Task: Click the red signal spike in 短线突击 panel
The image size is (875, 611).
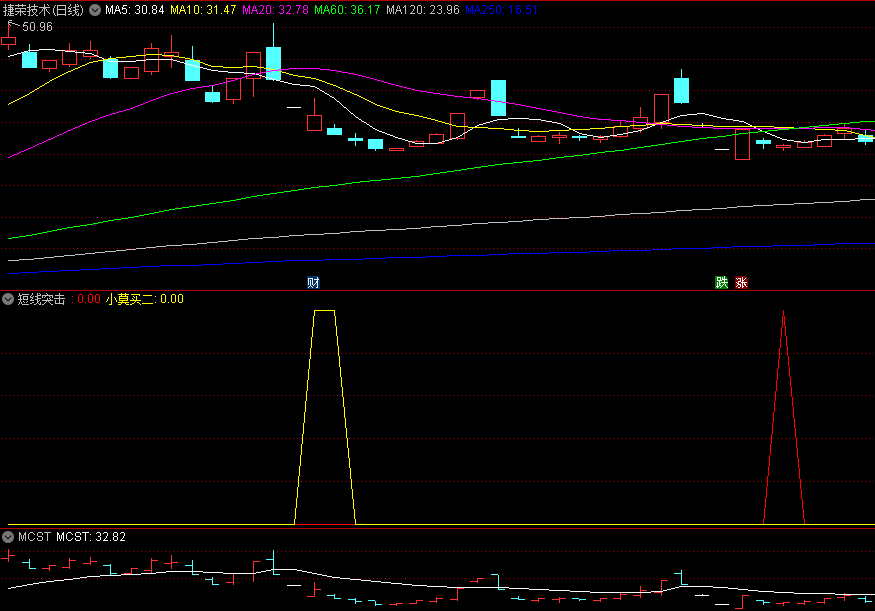Action: tap(783, 312)
